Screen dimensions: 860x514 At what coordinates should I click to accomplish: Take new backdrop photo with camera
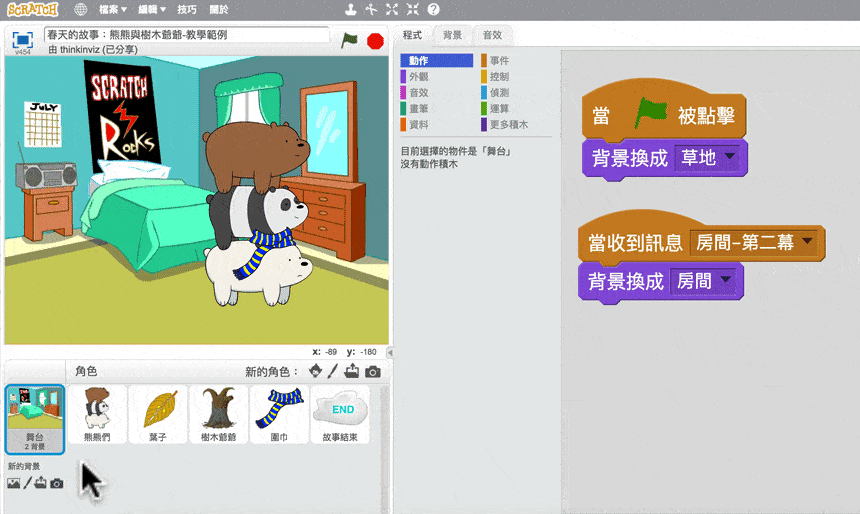pyautogui.click(x=56, y=483)
